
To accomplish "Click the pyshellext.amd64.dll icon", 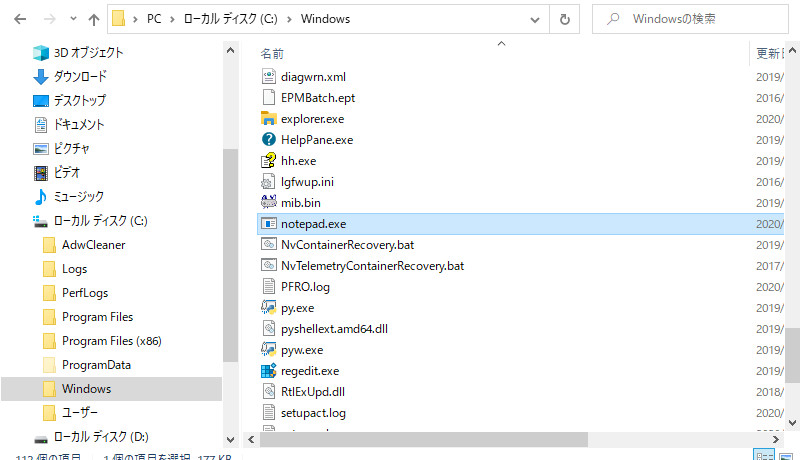I will [x=268, y=328].
